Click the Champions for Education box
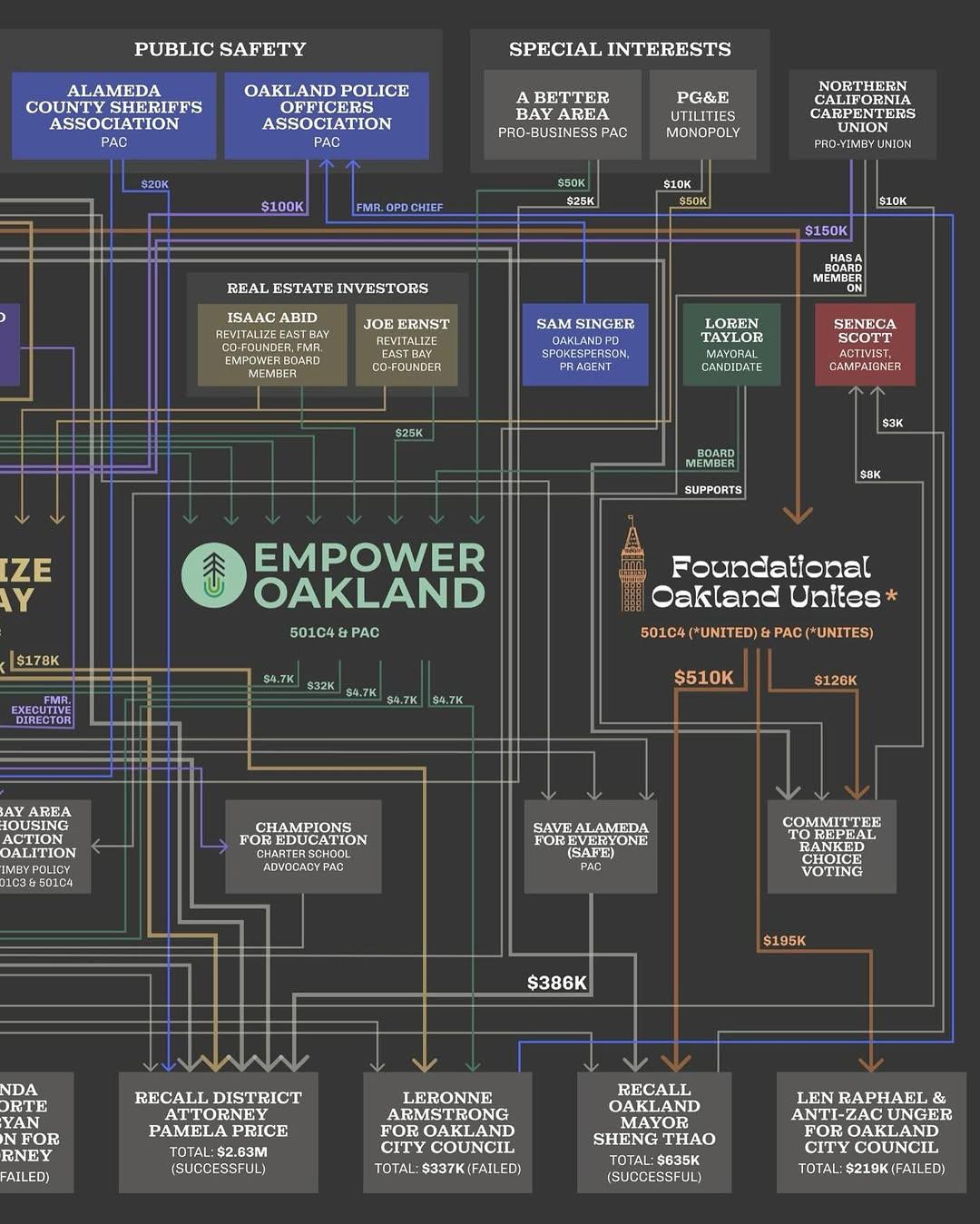The image size is (980, 1224). (x=303, y=847)
